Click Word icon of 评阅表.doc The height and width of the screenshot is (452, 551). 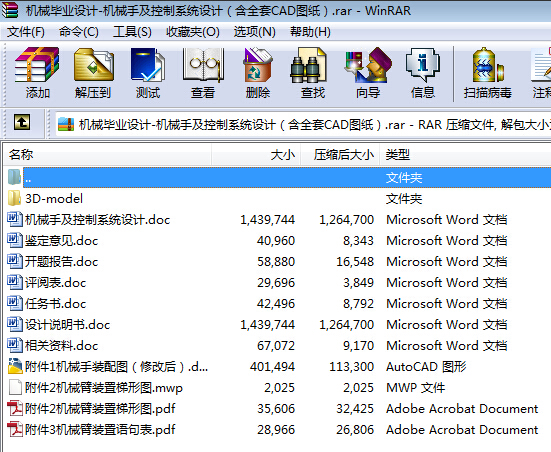pos(14,282)
